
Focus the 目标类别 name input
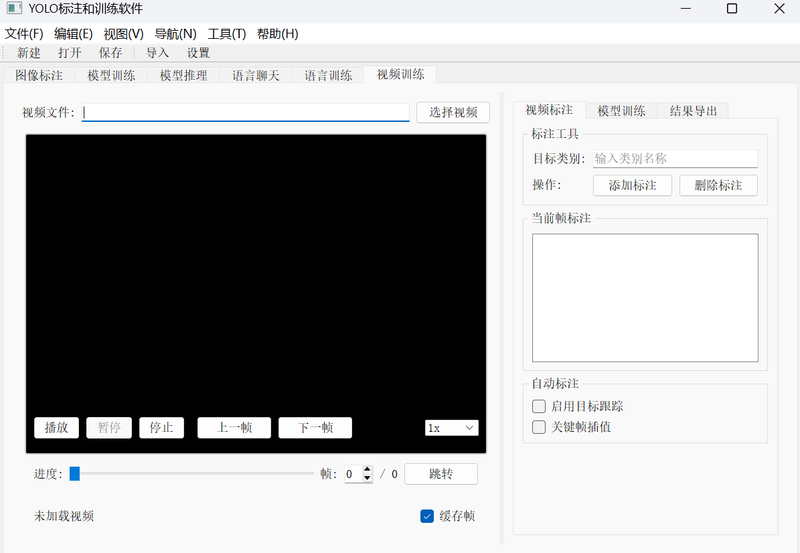675,159
